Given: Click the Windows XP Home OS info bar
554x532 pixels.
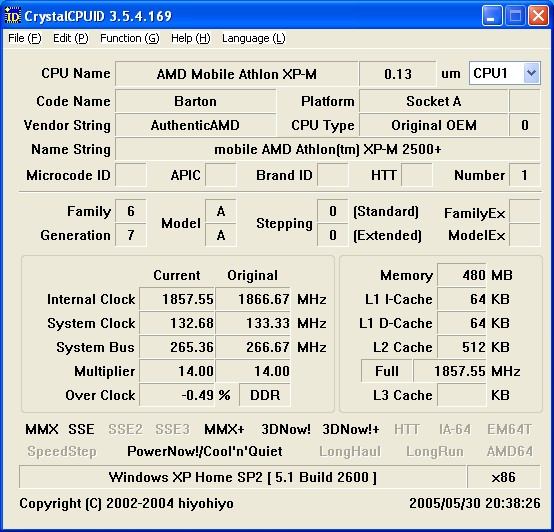Looking at the screenshot, I should point(243,477).
